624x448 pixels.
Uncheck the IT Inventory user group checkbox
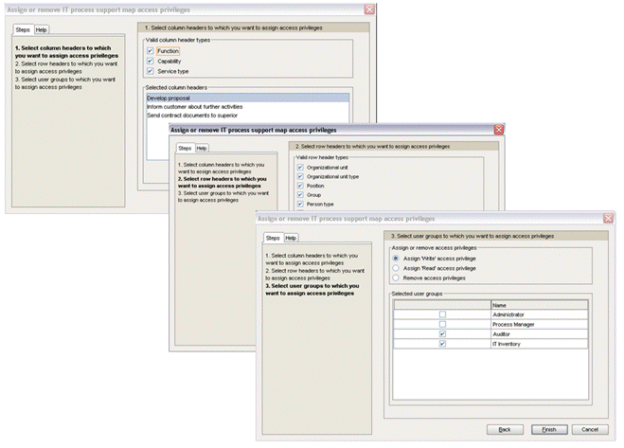coord(442,344)
